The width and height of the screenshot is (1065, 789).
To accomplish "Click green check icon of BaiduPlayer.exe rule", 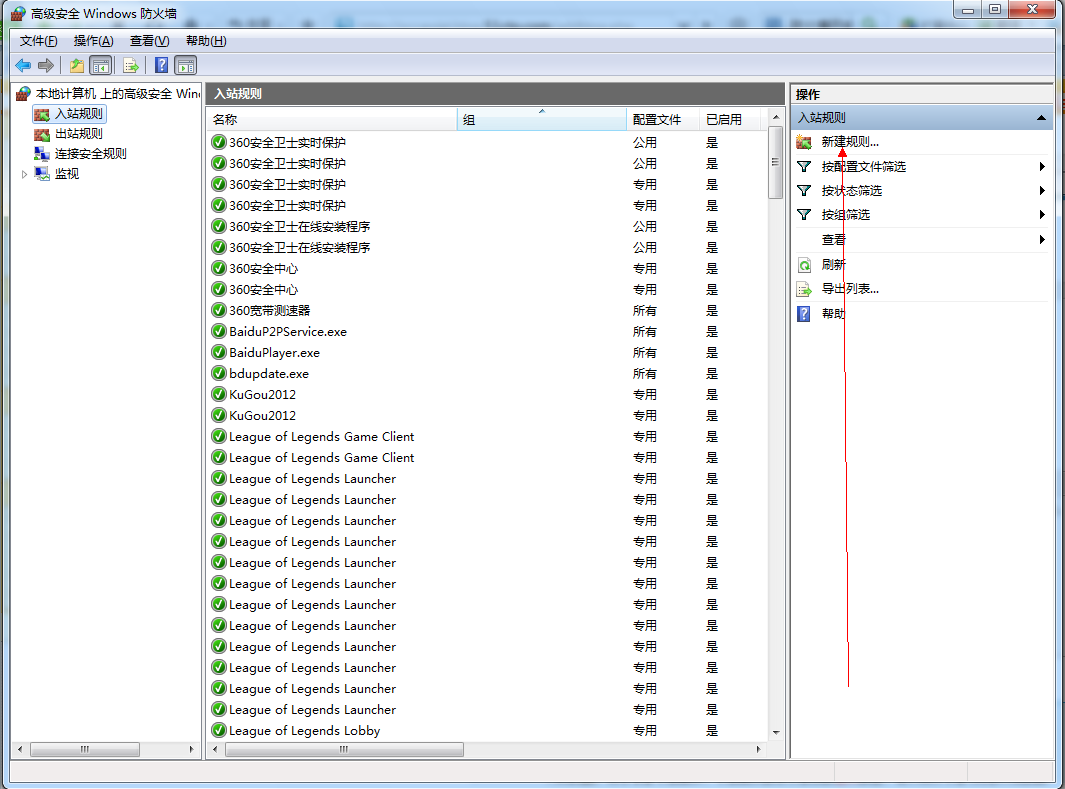I will pyautogui.click(x=219, y=352).
